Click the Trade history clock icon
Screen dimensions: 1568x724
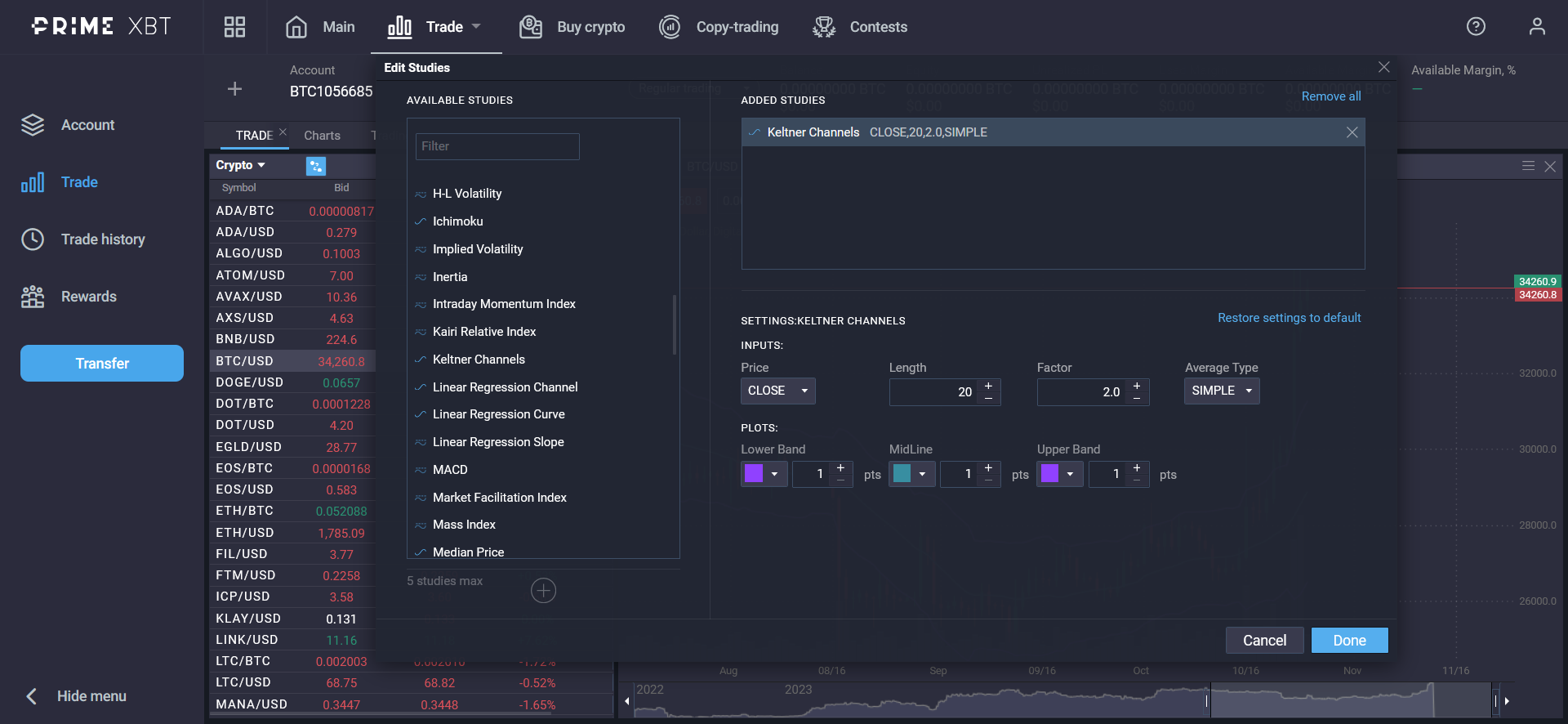pos(33,239)
